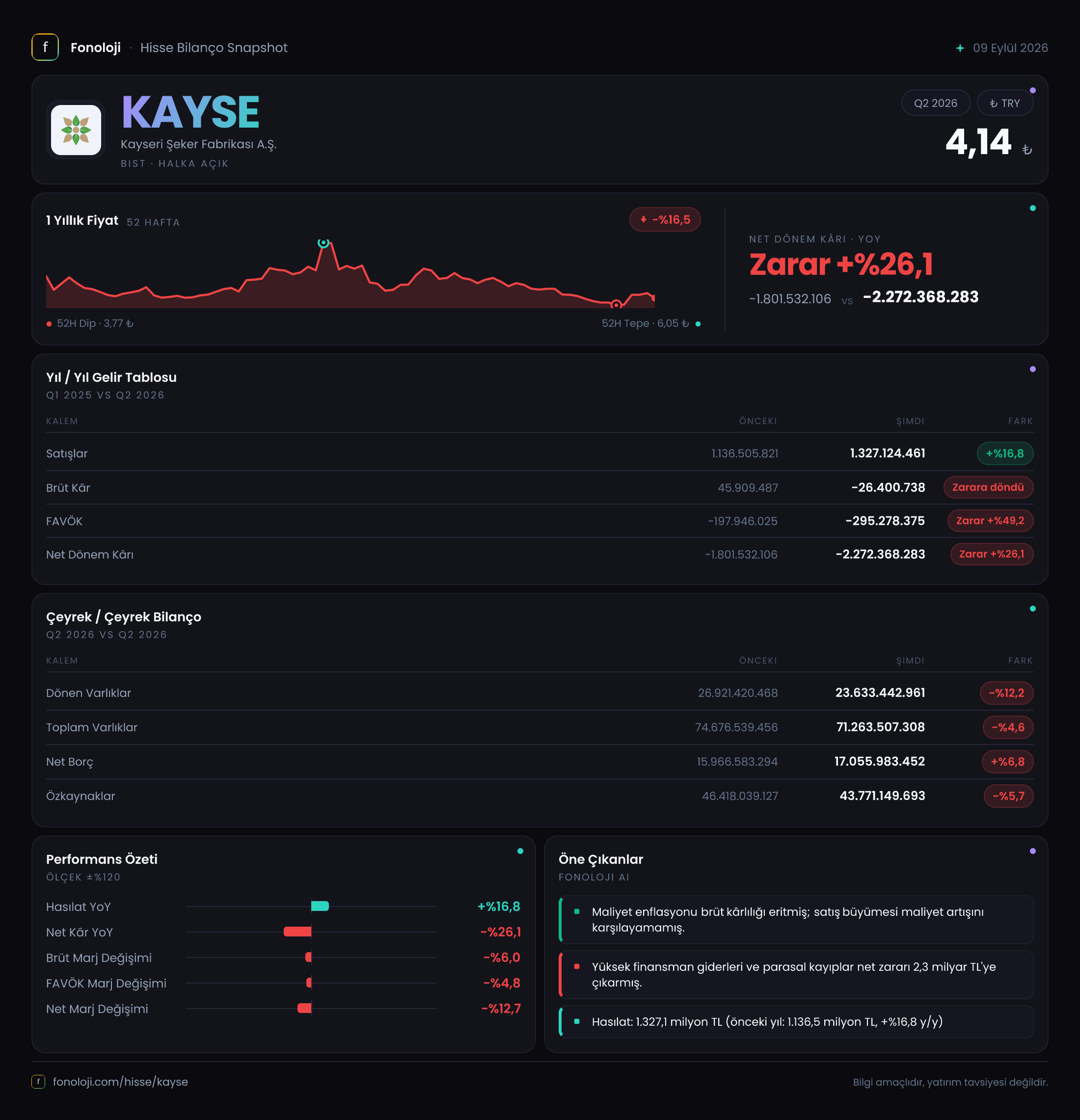Click the Zarar +%49,2 badge in FAVÖK row
1080x1120 pixels.
990,521
